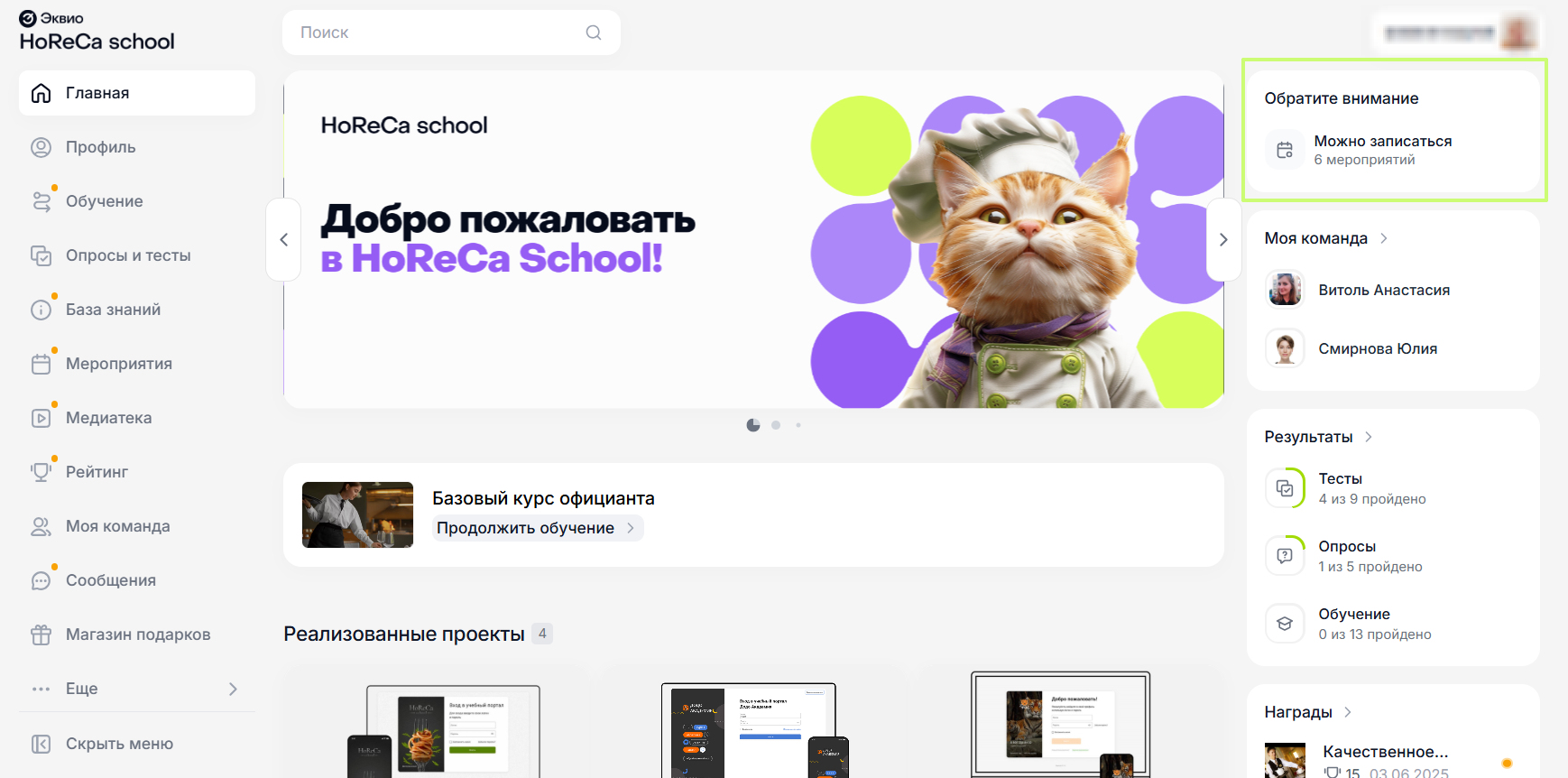The width and height of the screenshot is (1568, 778).
Task: Open Обучение in the sidebar menu
Action: tap(137, 201)
